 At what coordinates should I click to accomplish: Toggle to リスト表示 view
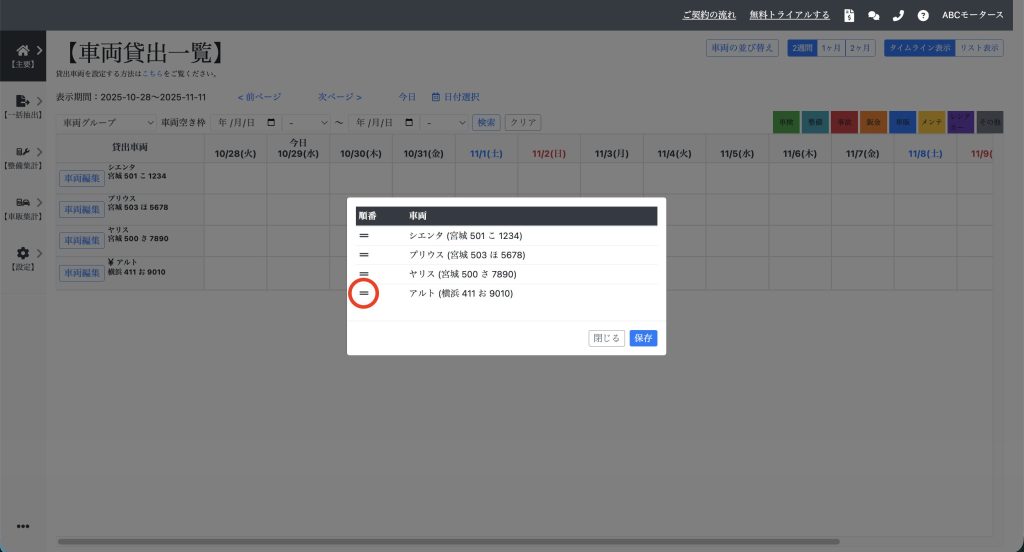pos(979,47)
